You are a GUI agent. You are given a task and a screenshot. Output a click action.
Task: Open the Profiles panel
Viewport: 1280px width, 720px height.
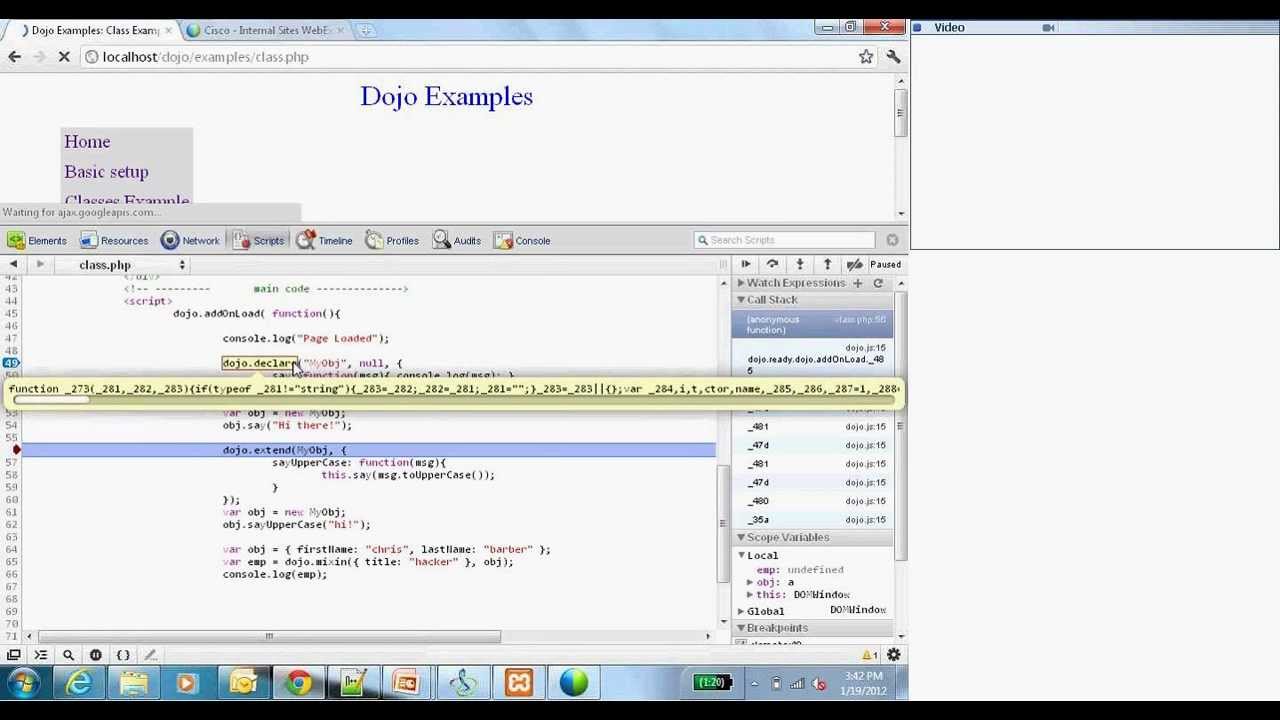point(392,240)
